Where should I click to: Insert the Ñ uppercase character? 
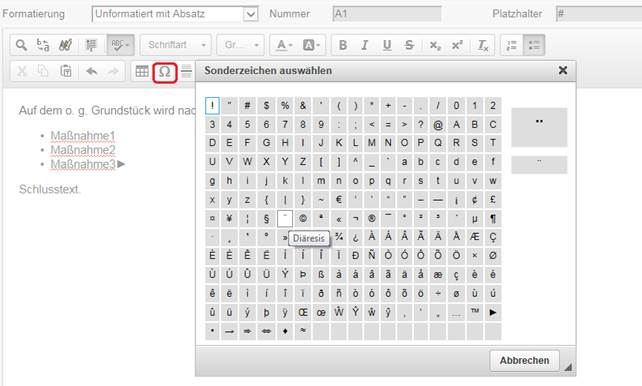[x=372, y=255]
